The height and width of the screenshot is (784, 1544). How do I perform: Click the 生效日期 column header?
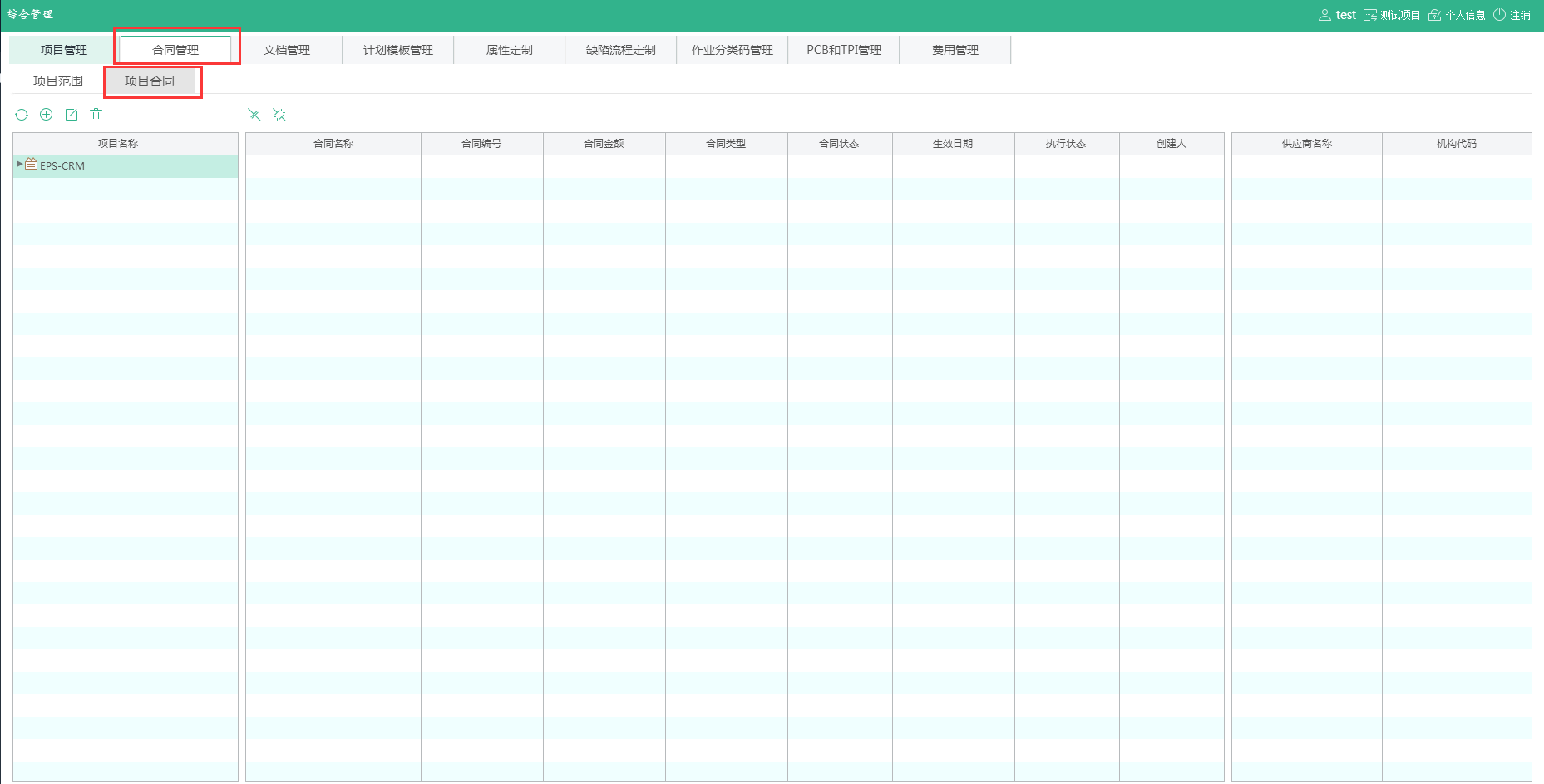pos(953,144)
